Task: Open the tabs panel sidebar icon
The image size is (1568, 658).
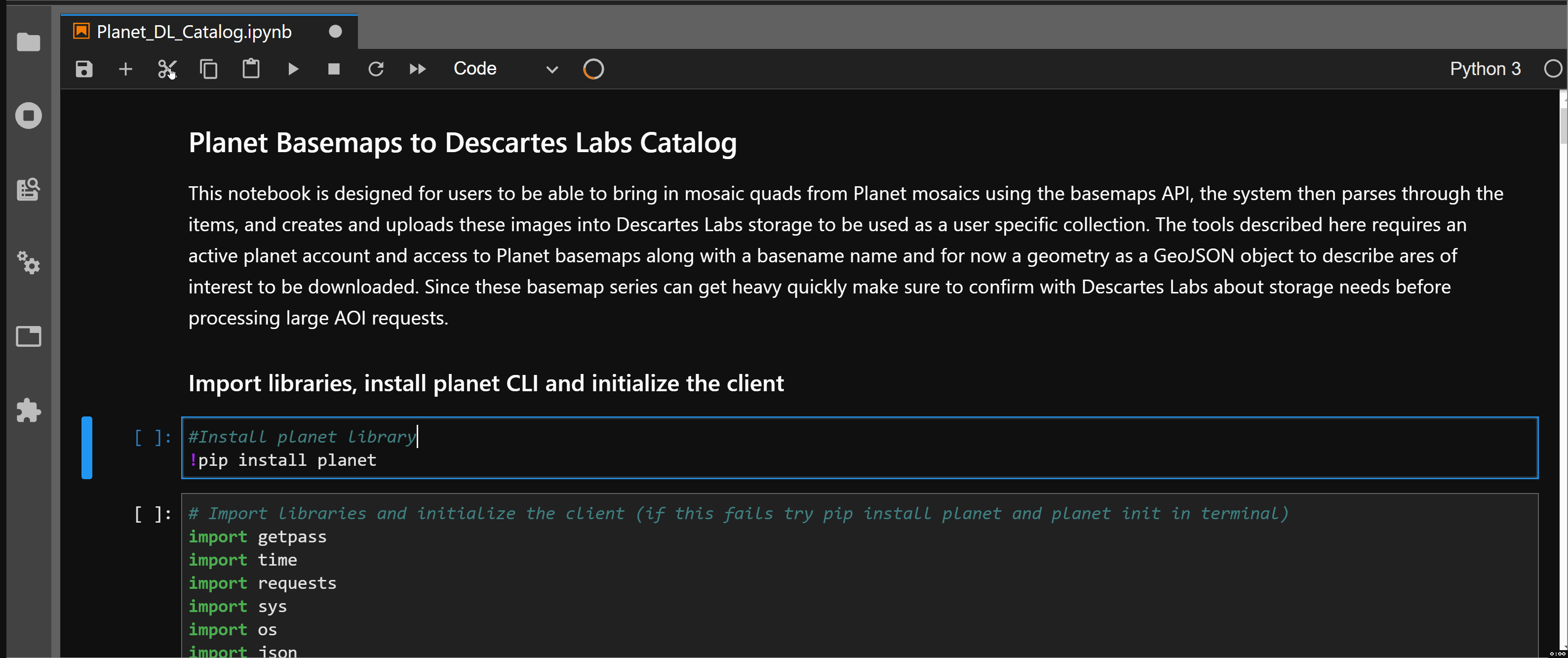Action: 28,336
